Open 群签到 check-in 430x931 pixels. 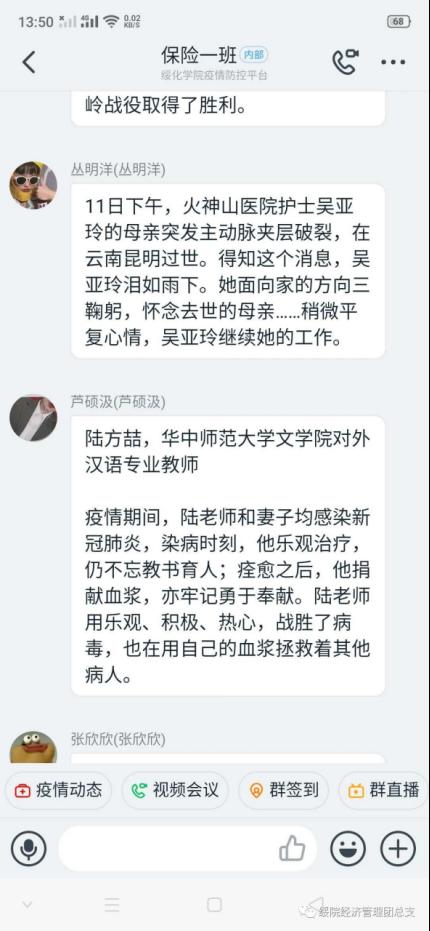[x=283, y=790]
